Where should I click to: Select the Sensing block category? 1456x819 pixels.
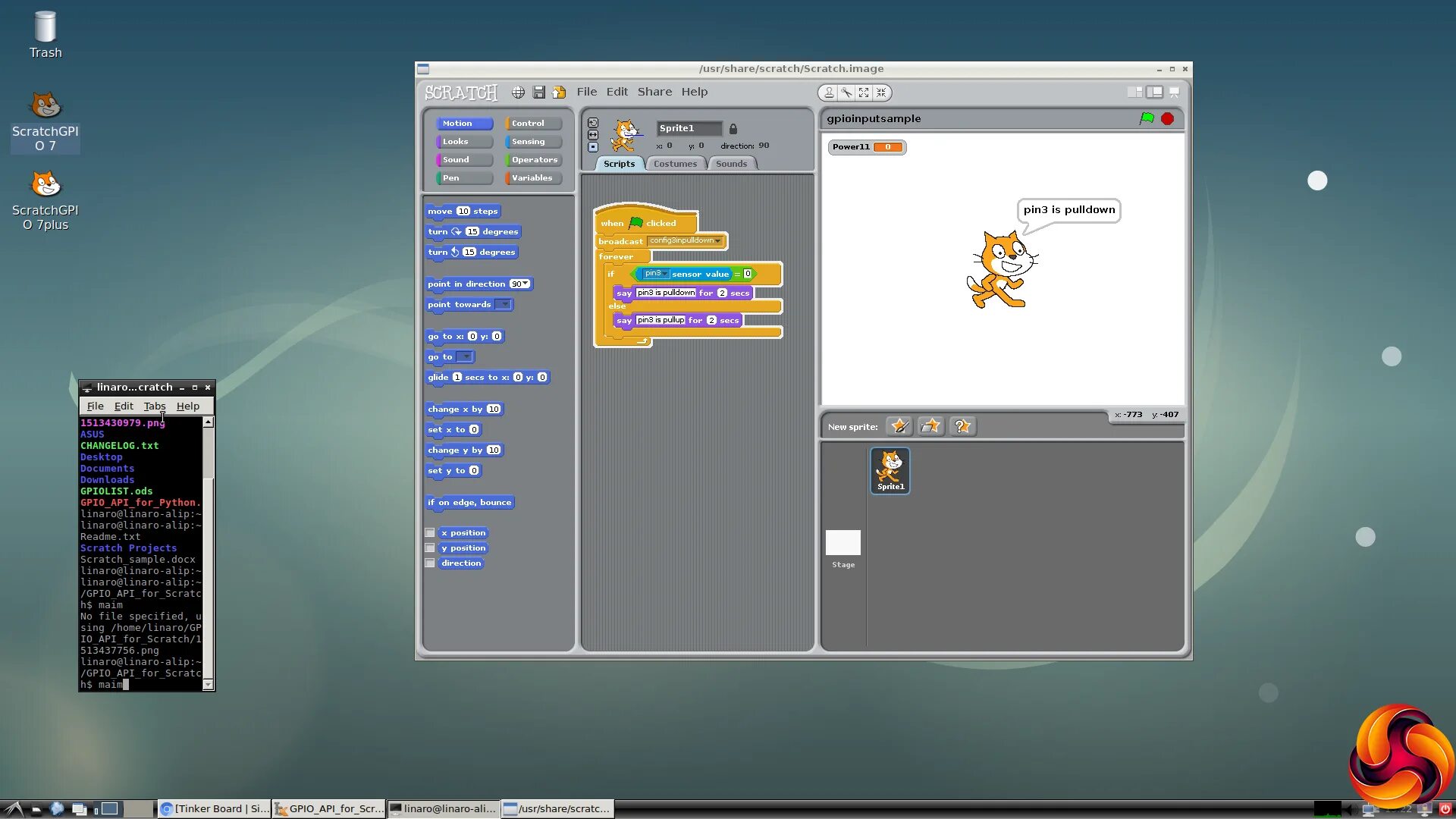coord(533,142)
